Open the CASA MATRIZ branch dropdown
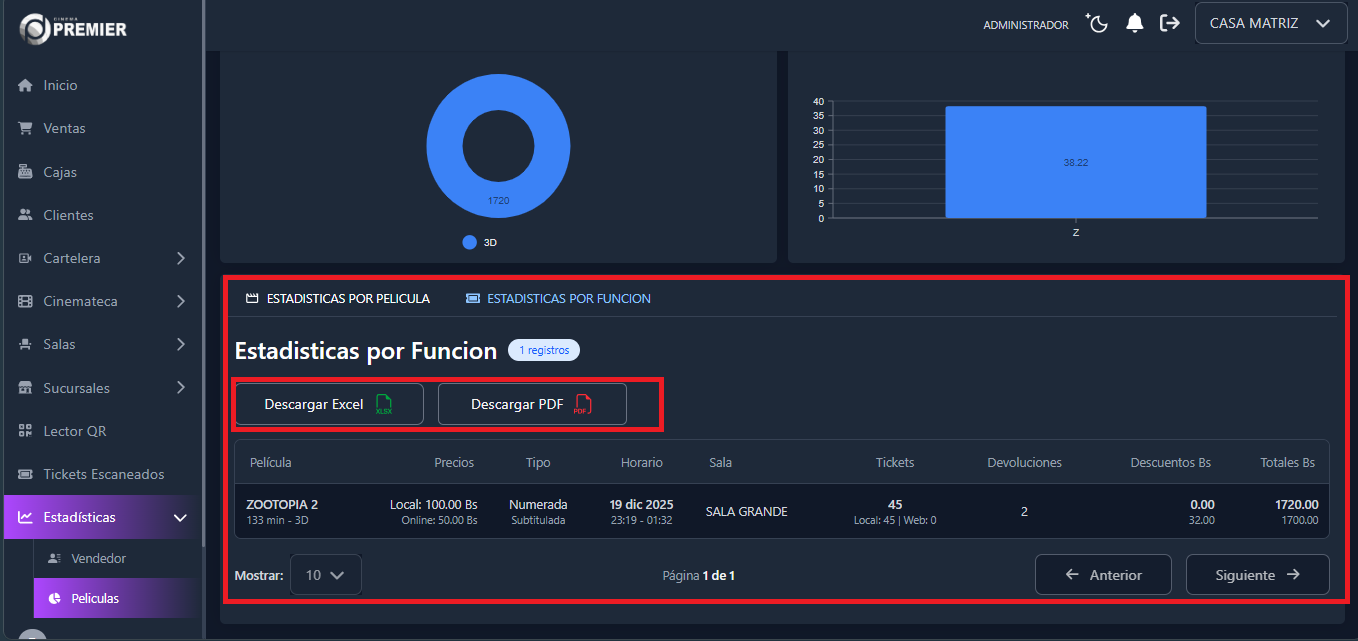The image size is (1358, 641). point(1270,24)
